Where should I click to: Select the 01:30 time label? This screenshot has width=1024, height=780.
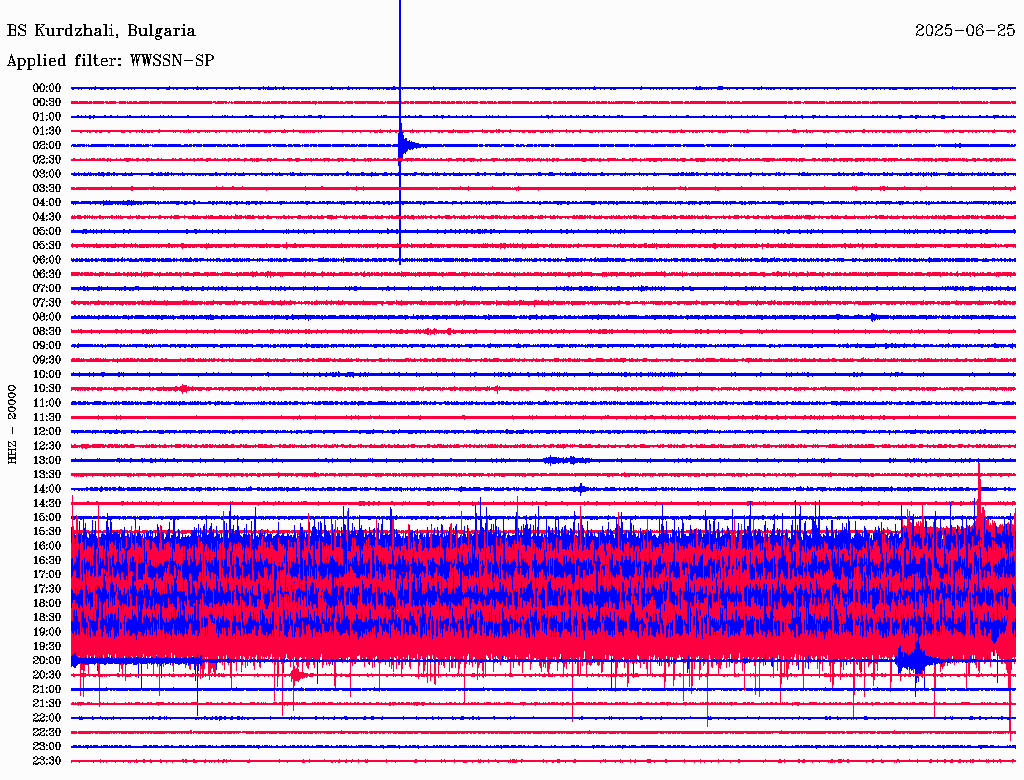click(x=47, y=131)
